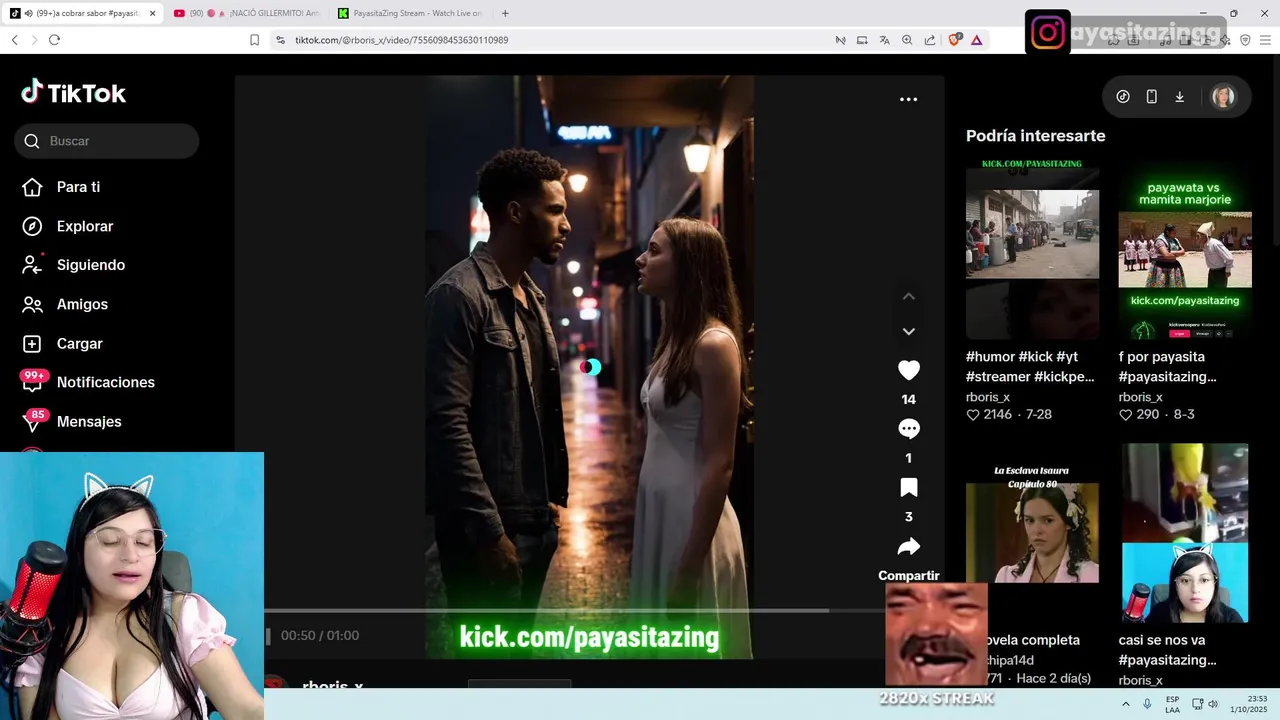Reload the current page
The height and width of the screenshot is (720, 1280).
pos(54,40)
